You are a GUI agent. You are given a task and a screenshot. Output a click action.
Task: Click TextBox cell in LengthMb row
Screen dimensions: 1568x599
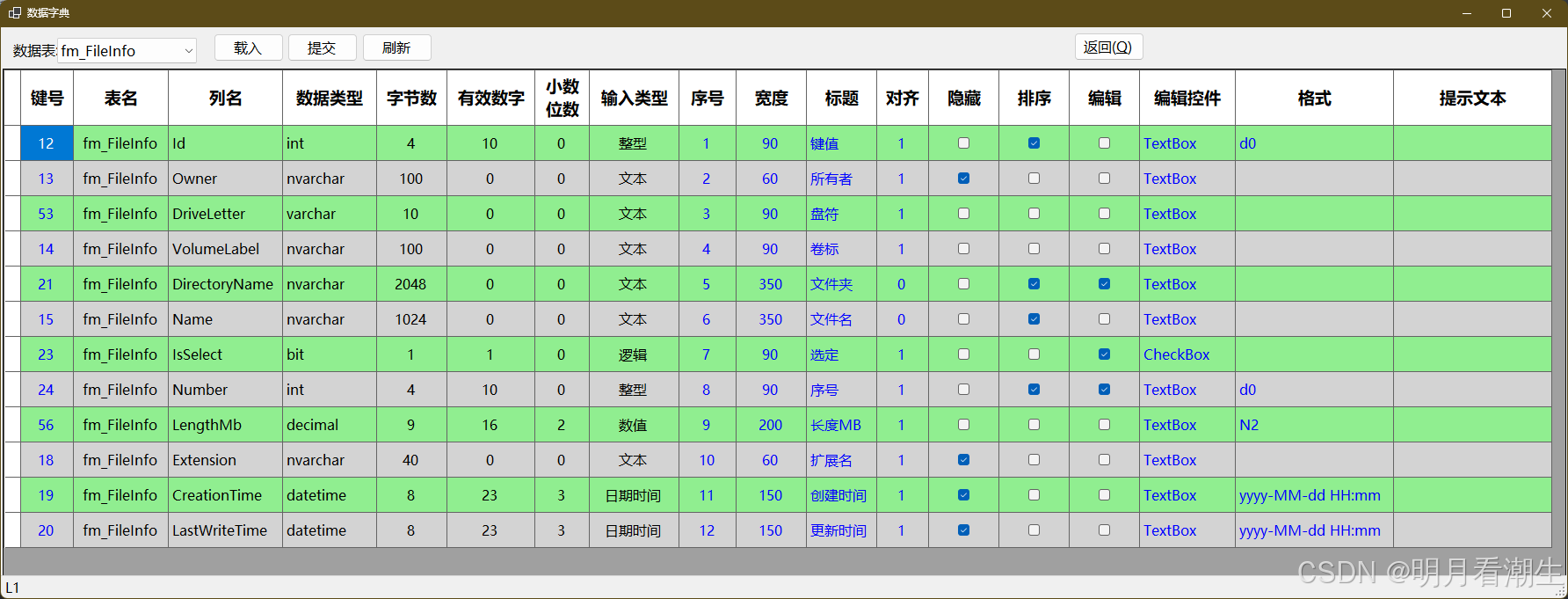(1187, 425)
